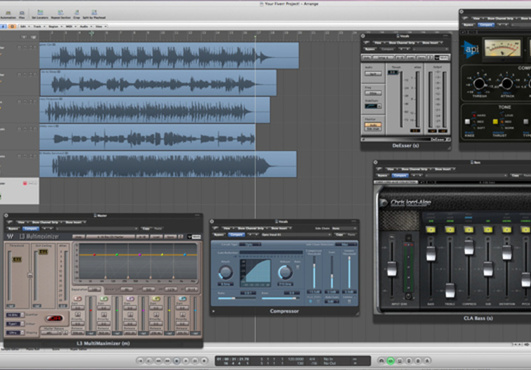This screenshot has height=370, width=531.
Task: Click the API logo in the compressor plugin
Action: click(470, 49)
